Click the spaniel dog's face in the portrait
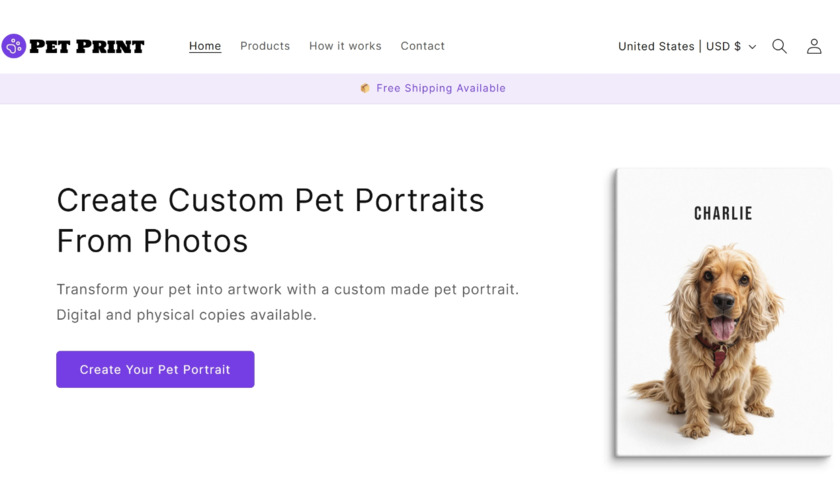Viewport: 840px width, 503px height. [722, 300]
